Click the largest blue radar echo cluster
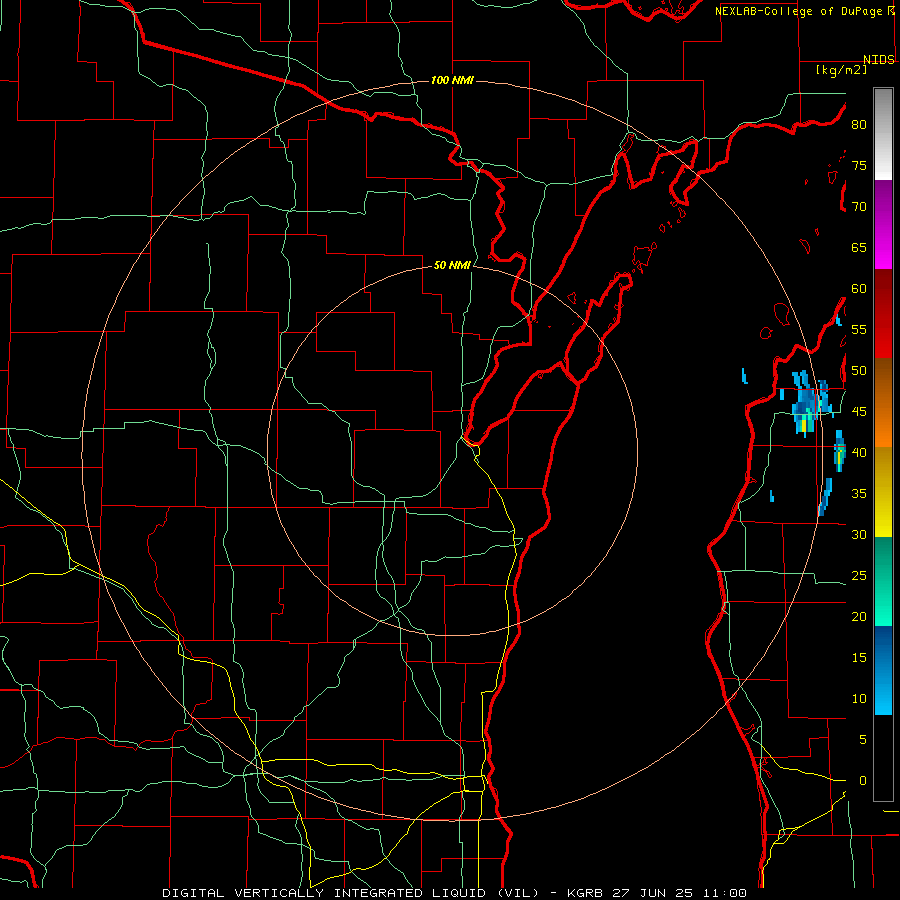The width and height of the screenshot is (900, 900). pos(810,402)
